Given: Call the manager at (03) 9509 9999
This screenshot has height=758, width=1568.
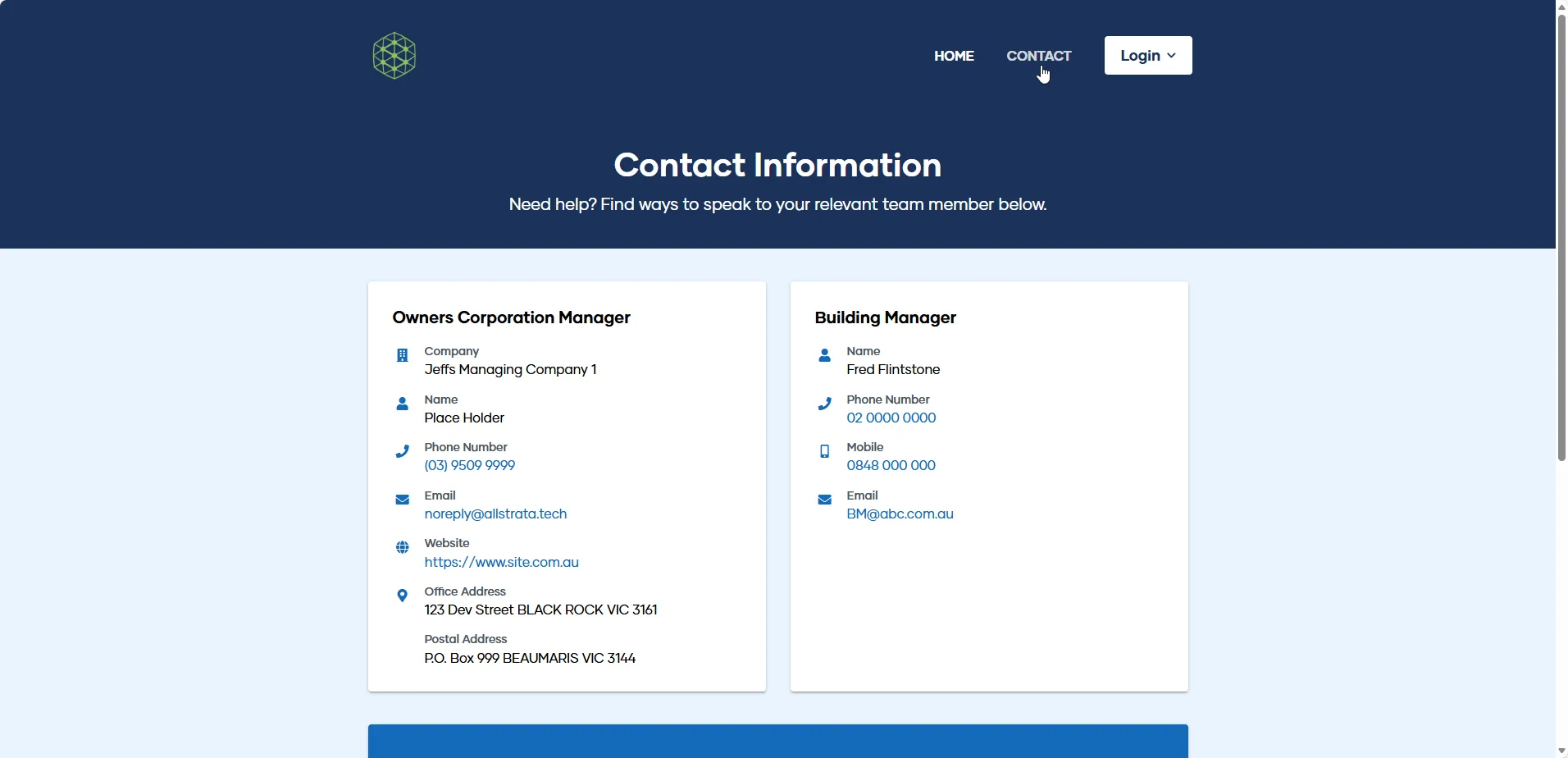Looking at the screenshot, I should pos(470,466).
